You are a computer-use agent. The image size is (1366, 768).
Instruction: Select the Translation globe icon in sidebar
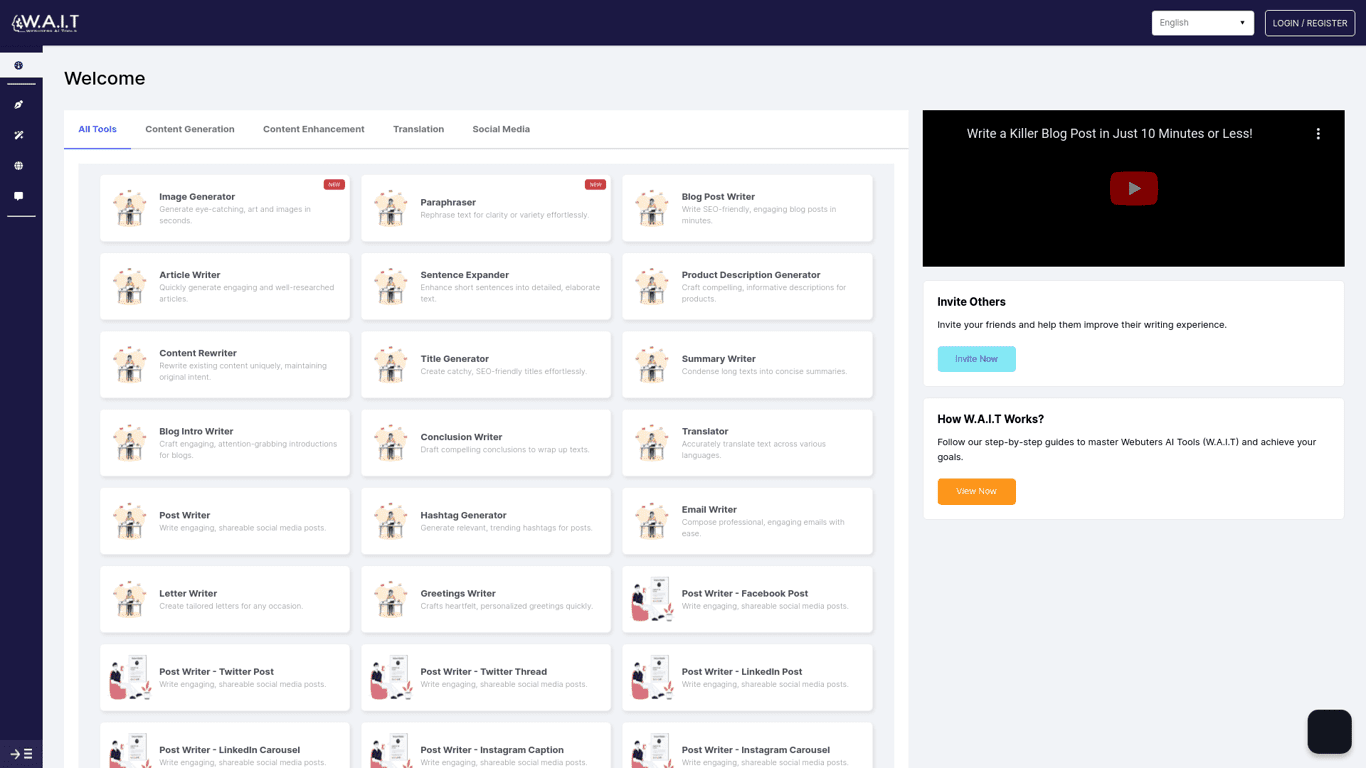18,166
